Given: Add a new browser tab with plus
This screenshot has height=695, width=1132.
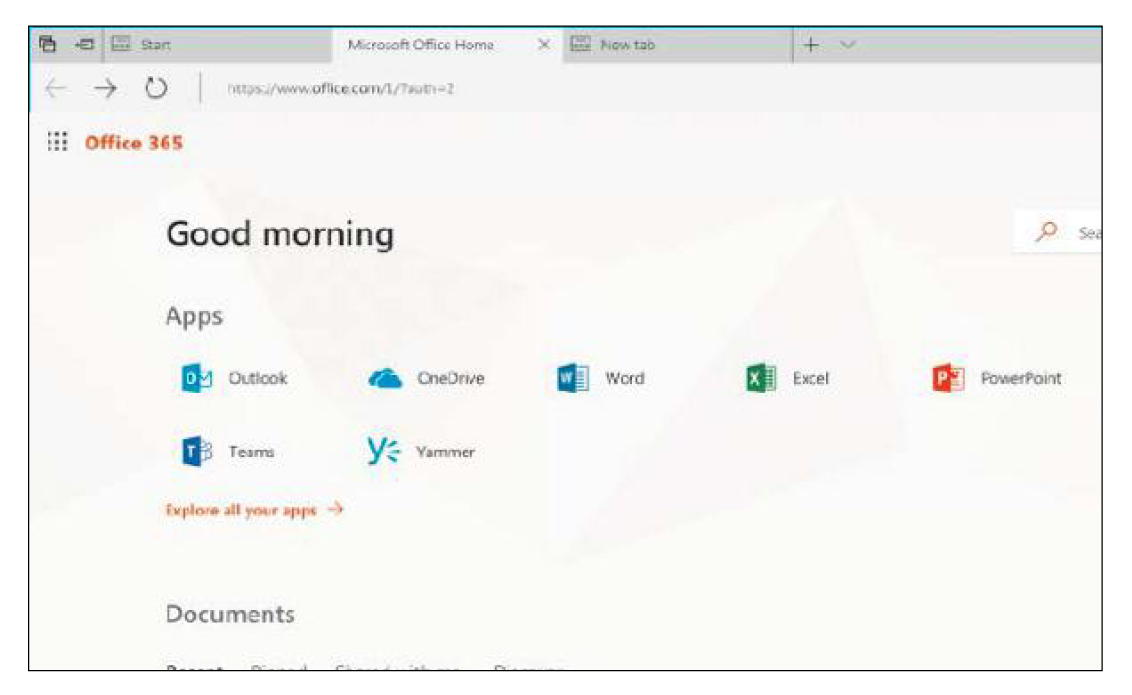Looking at the screenshot, I should pyautogui.click(x=811, y=45).
